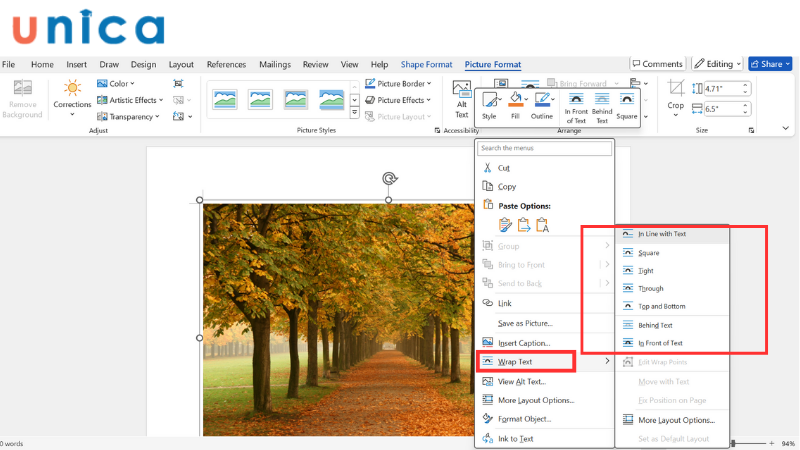Click the Search the menus field
The width and height of the screenshot is (800, 450).
pyautogui.click(x=544, y=148)
